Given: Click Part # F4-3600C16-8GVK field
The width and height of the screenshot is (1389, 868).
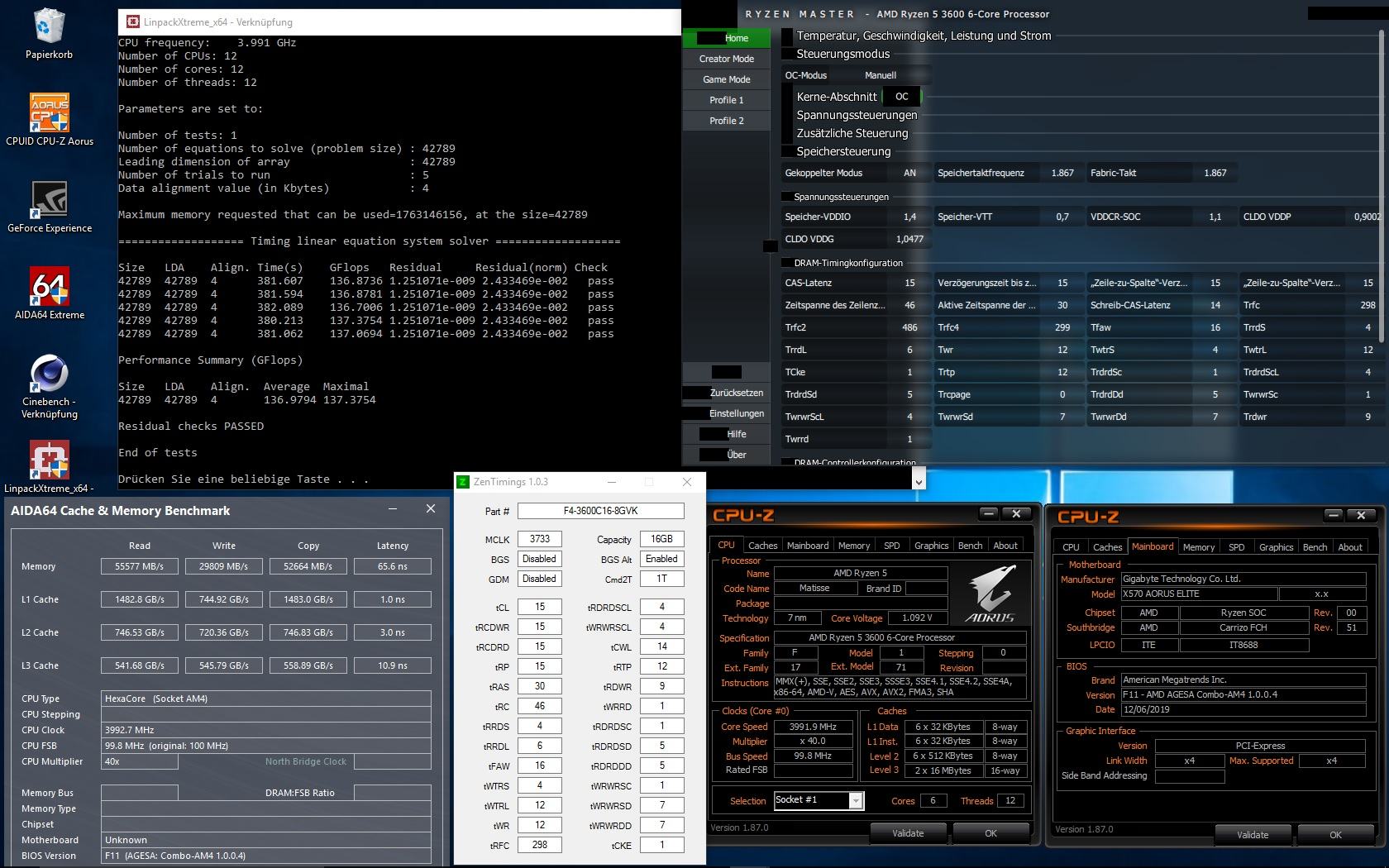Looking at the screenshot, I should pyautogui.click(x=601, y=511).
